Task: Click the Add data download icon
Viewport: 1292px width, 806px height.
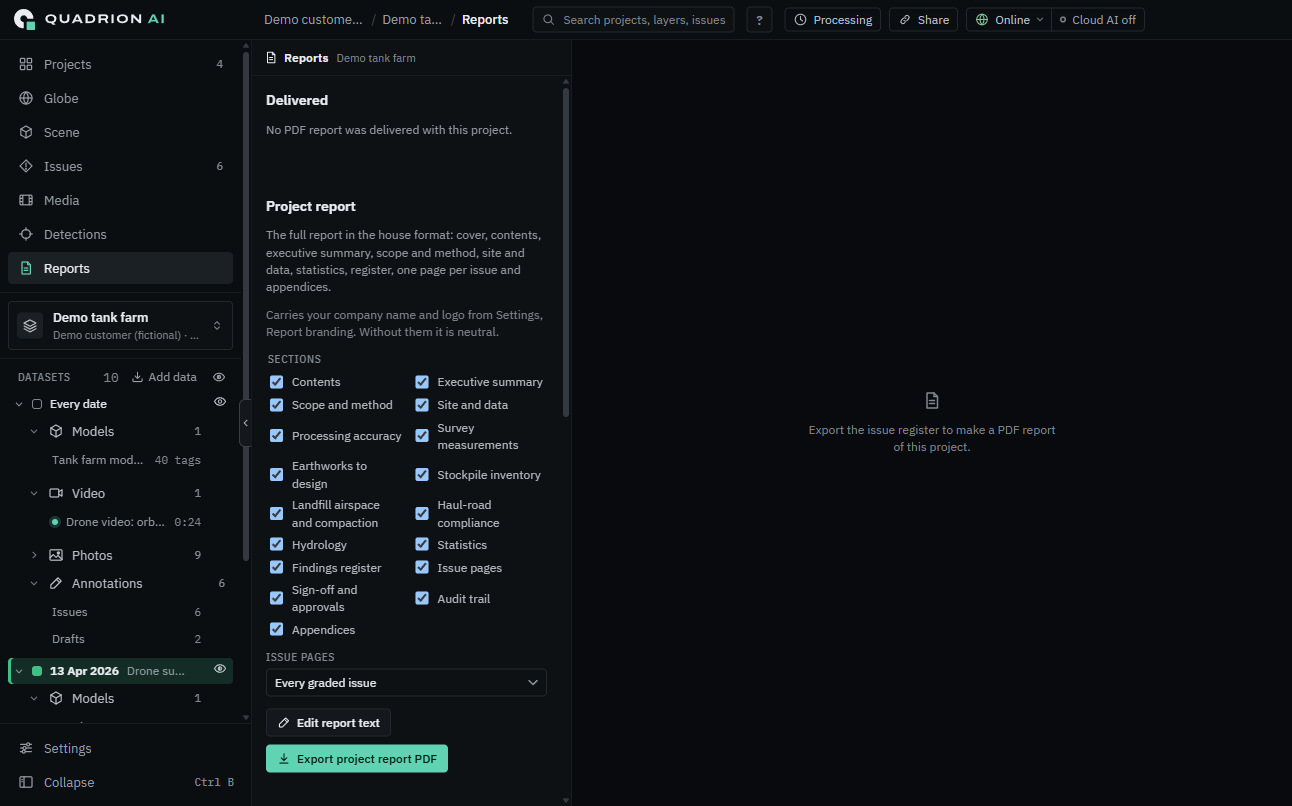Action: 138,377
